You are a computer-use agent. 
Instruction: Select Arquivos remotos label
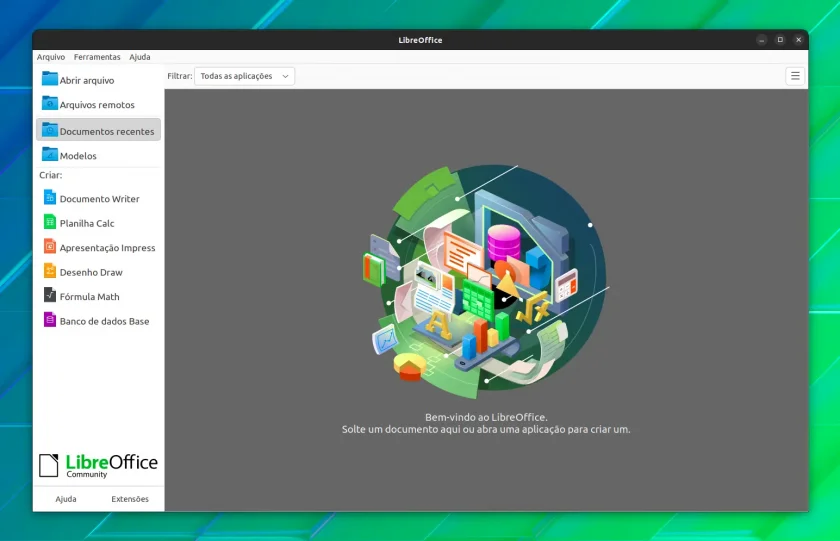click(97, 105)
